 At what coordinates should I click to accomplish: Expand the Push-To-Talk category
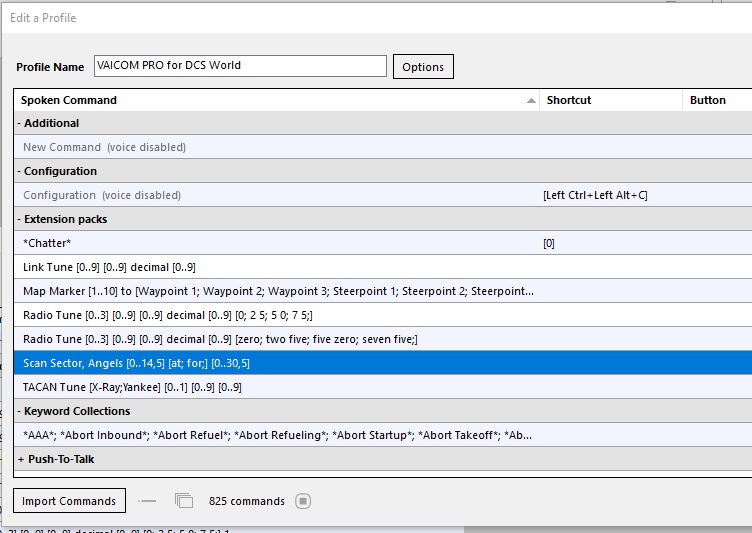[21, 459]
